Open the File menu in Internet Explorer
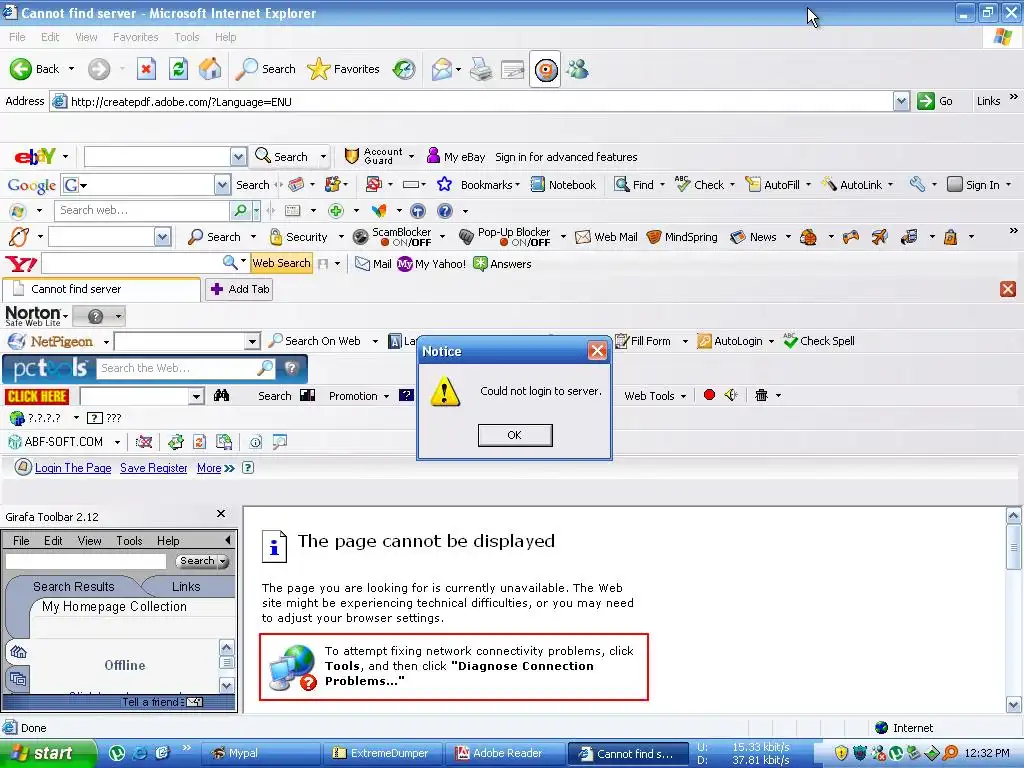 pos(17,37)
